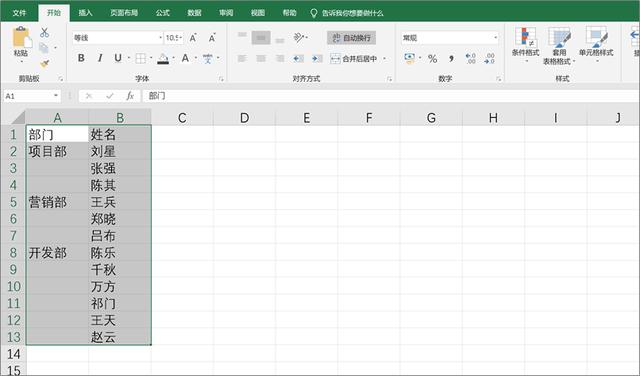The image size is (640, 376).
Task: Click the Paste clipboard icon
Action: [21, 36]
